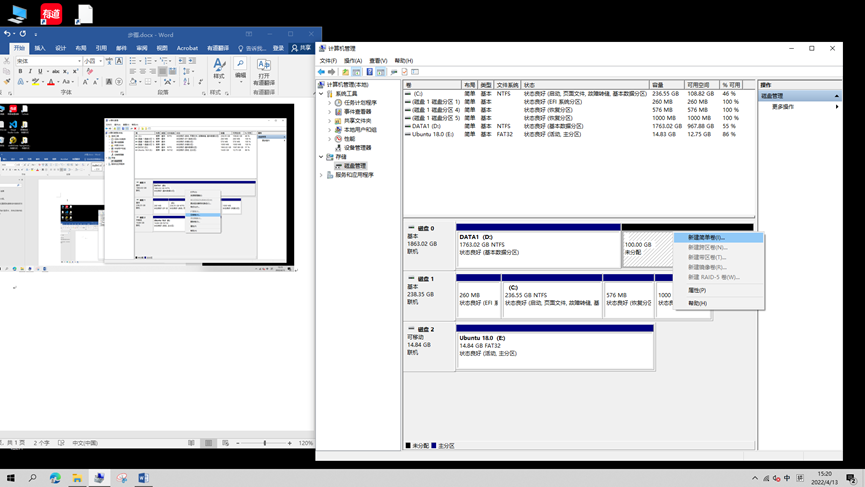The height and width of the screenshot is (487, 865).
Task: Click the Properties checklist icon in 计算机管理 toolbar
Action: click(x=404, y=72)
